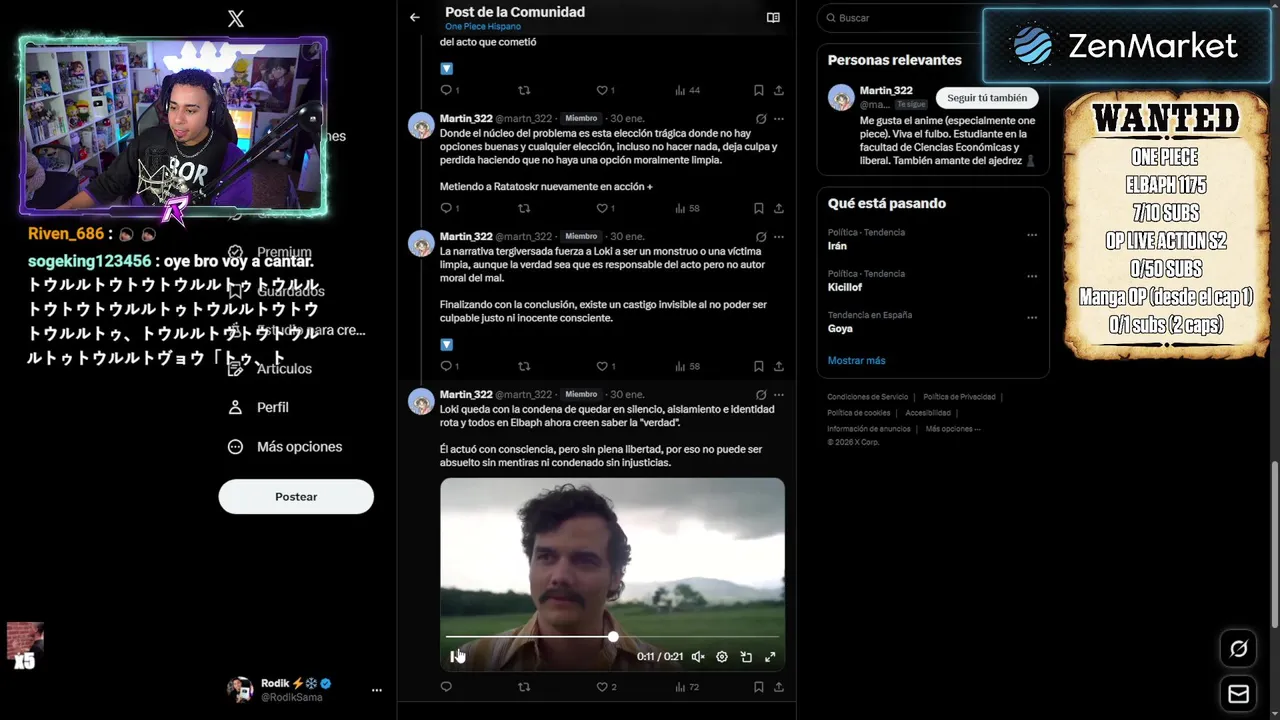Share the video post with 72 views

[x=778, y=687]
